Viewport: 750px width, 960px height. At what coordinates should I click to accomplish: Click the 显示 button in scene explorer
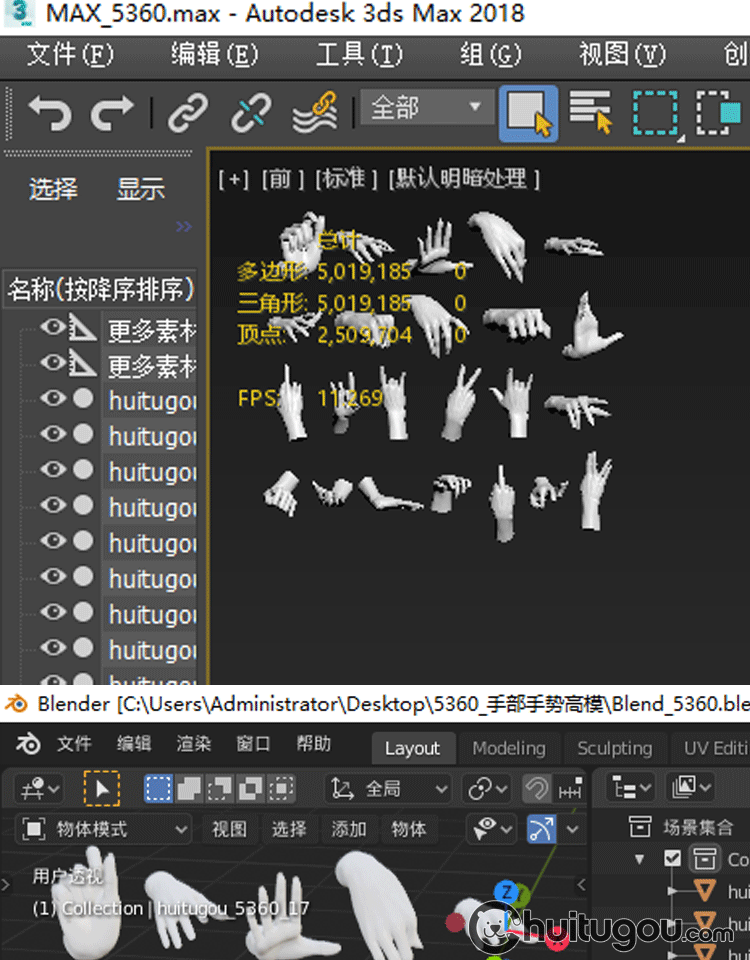click(141, 189)
